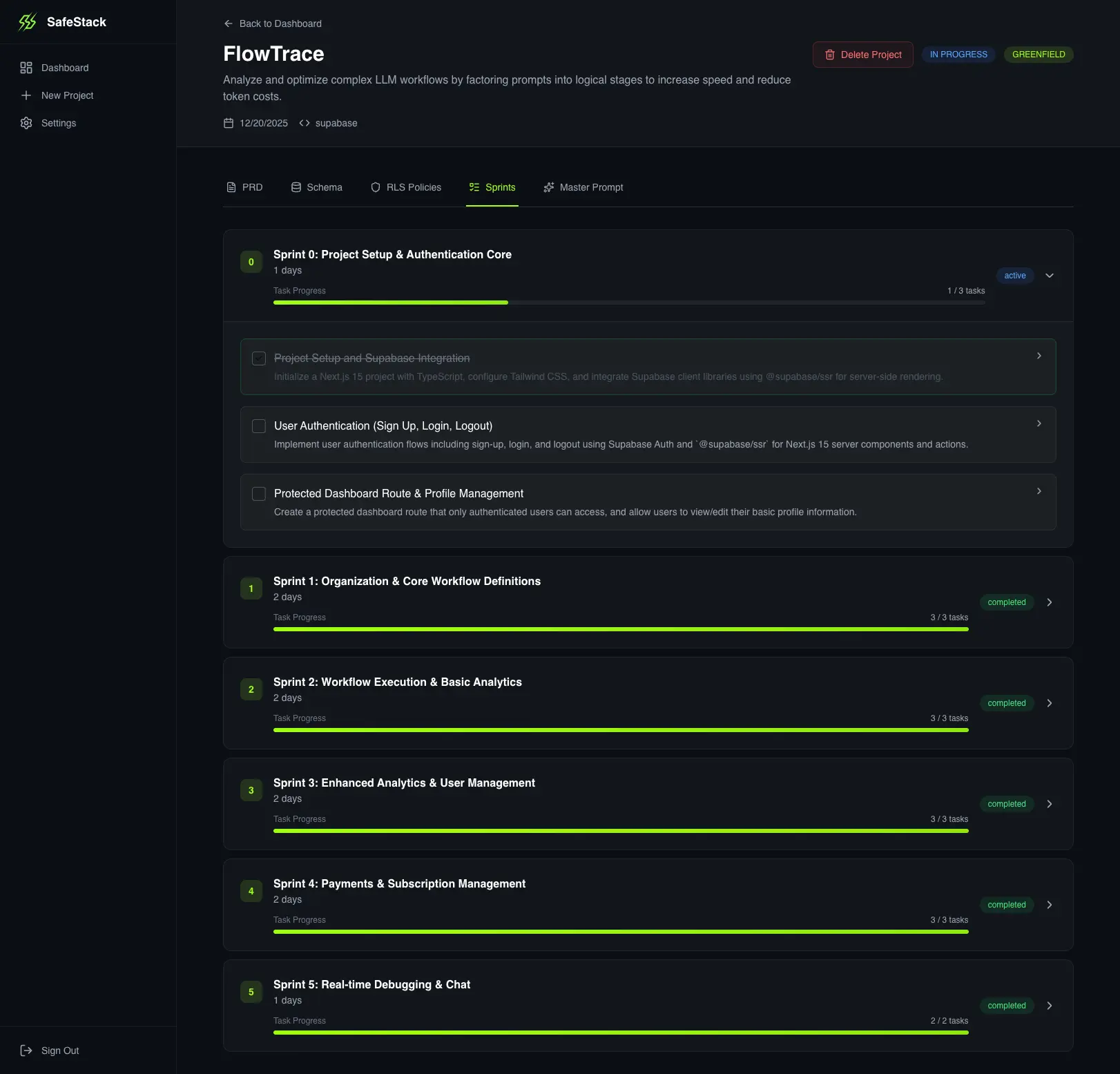The width and height of the screenshot is (1120, 1074).
Task: Expand Sprint 4 Payments & Subscription chevron
Action: click(1050, 905)
